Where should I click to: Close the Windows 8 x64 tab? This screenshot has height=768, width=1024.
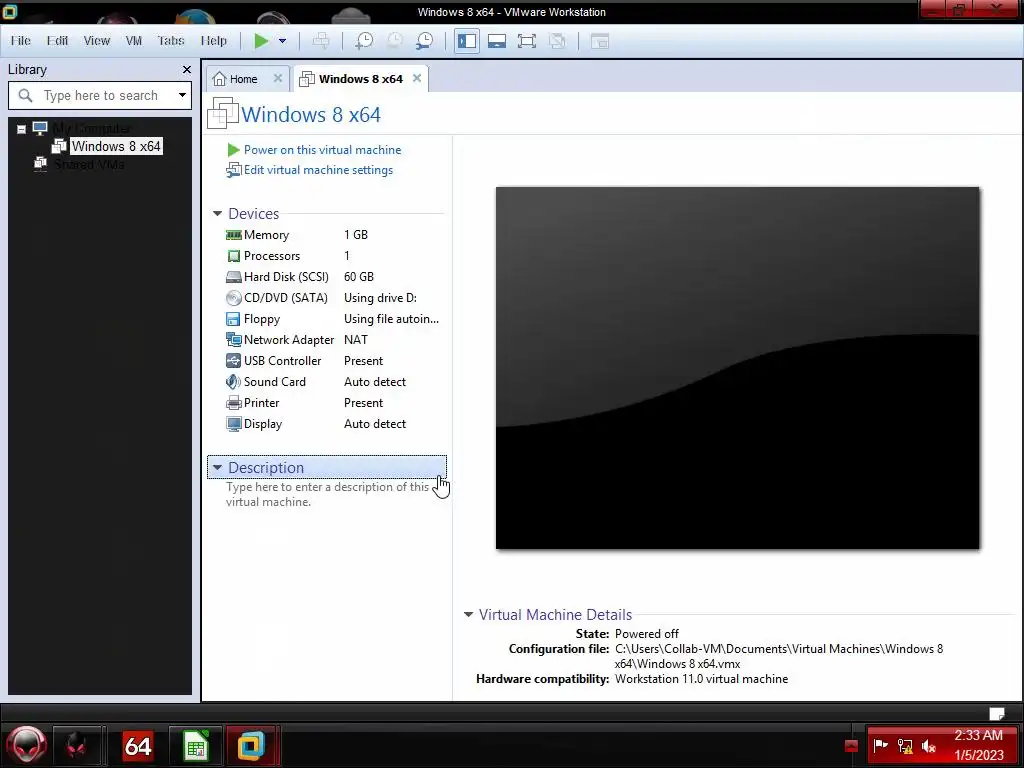[417, 78]
